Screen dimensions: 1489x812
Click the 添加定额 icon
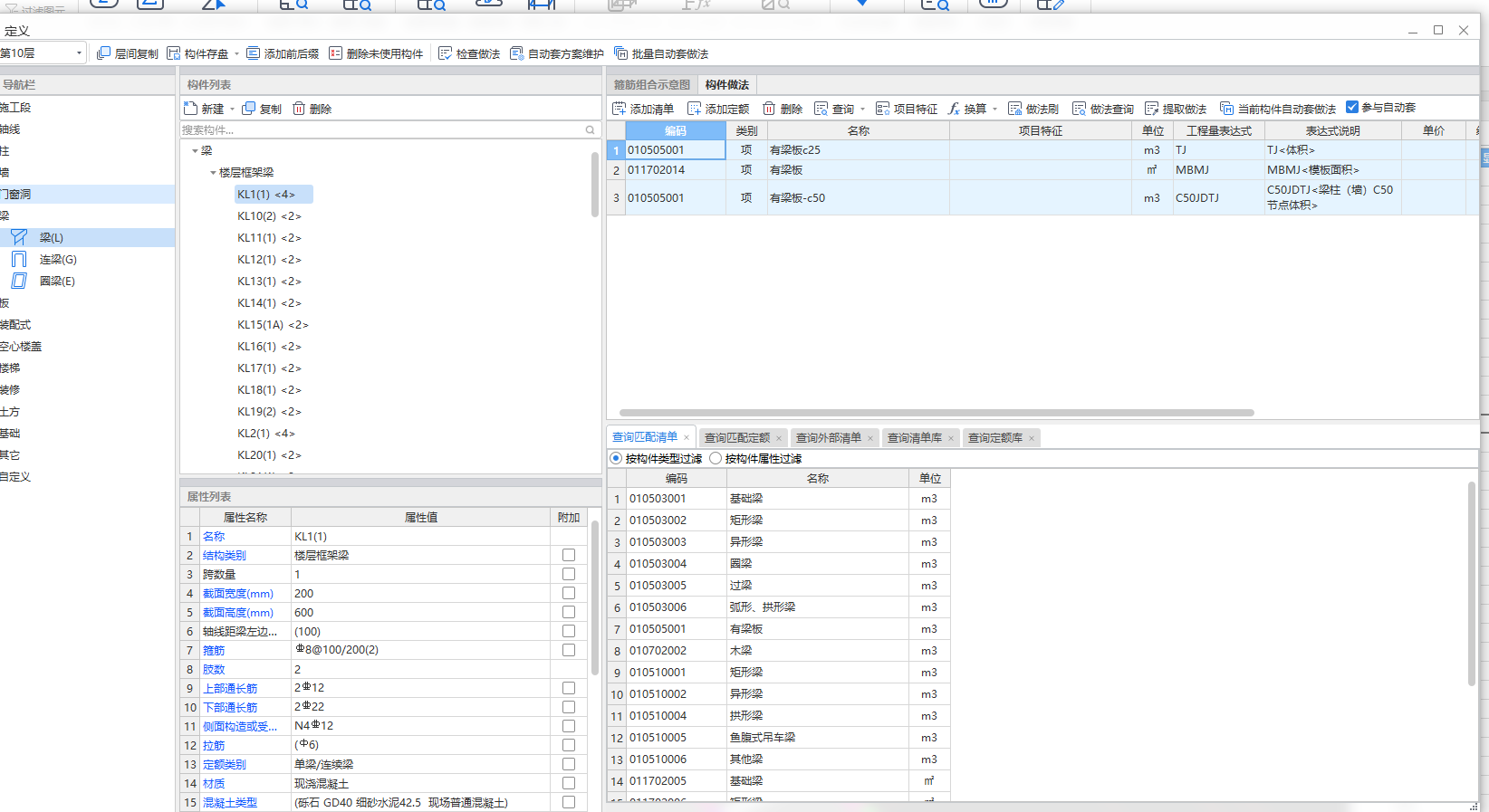point(695,109)
